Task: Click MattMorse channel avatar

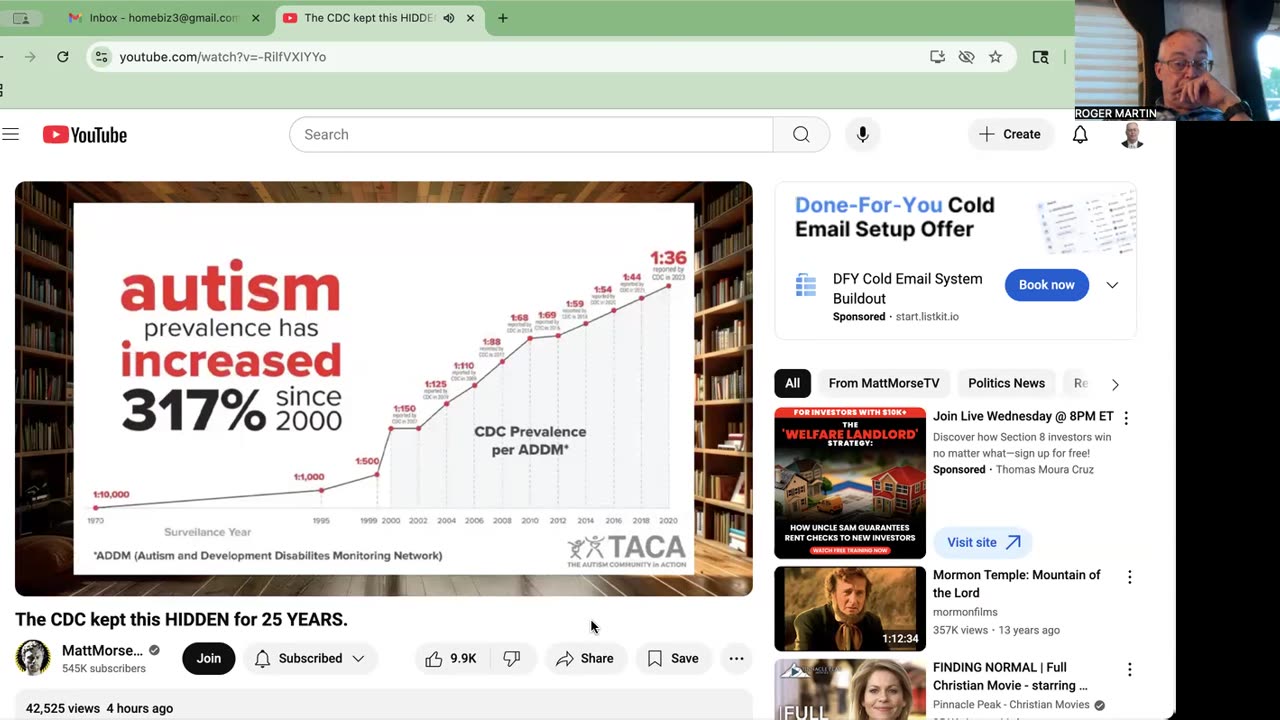Action: pos(33,658)
